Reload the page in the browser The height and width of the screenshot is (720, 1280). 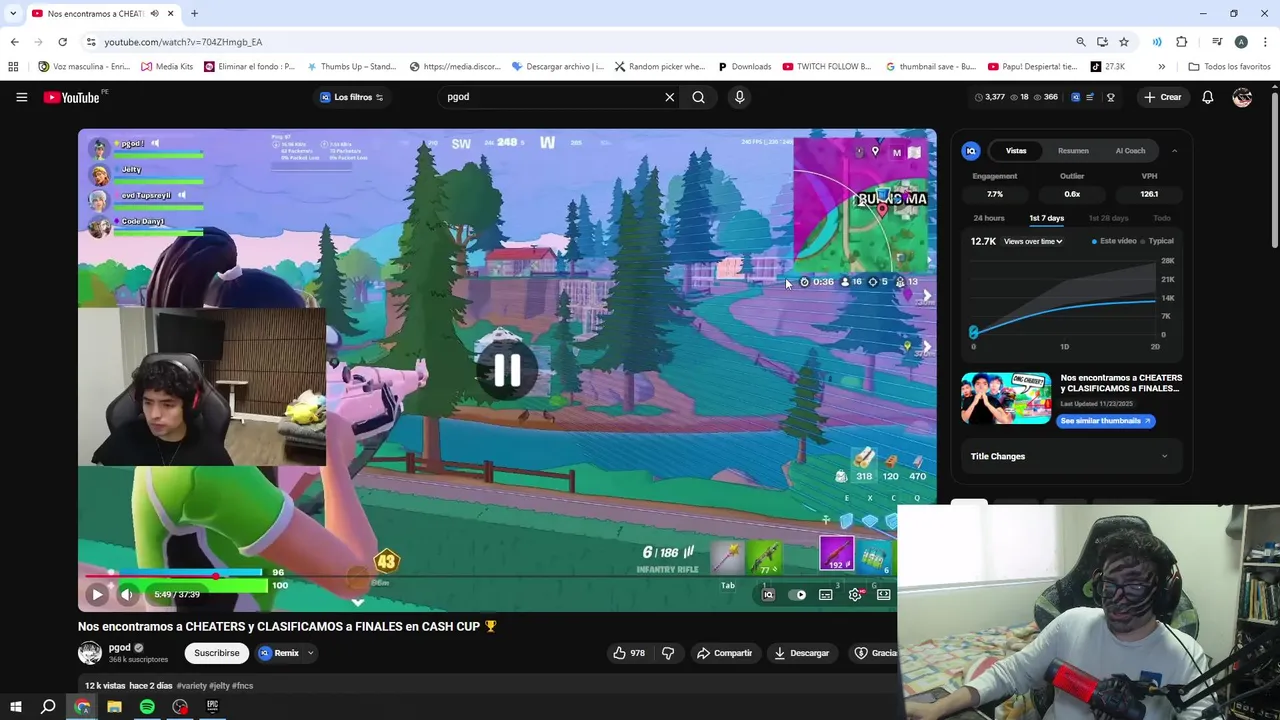(x=62, y=42)
